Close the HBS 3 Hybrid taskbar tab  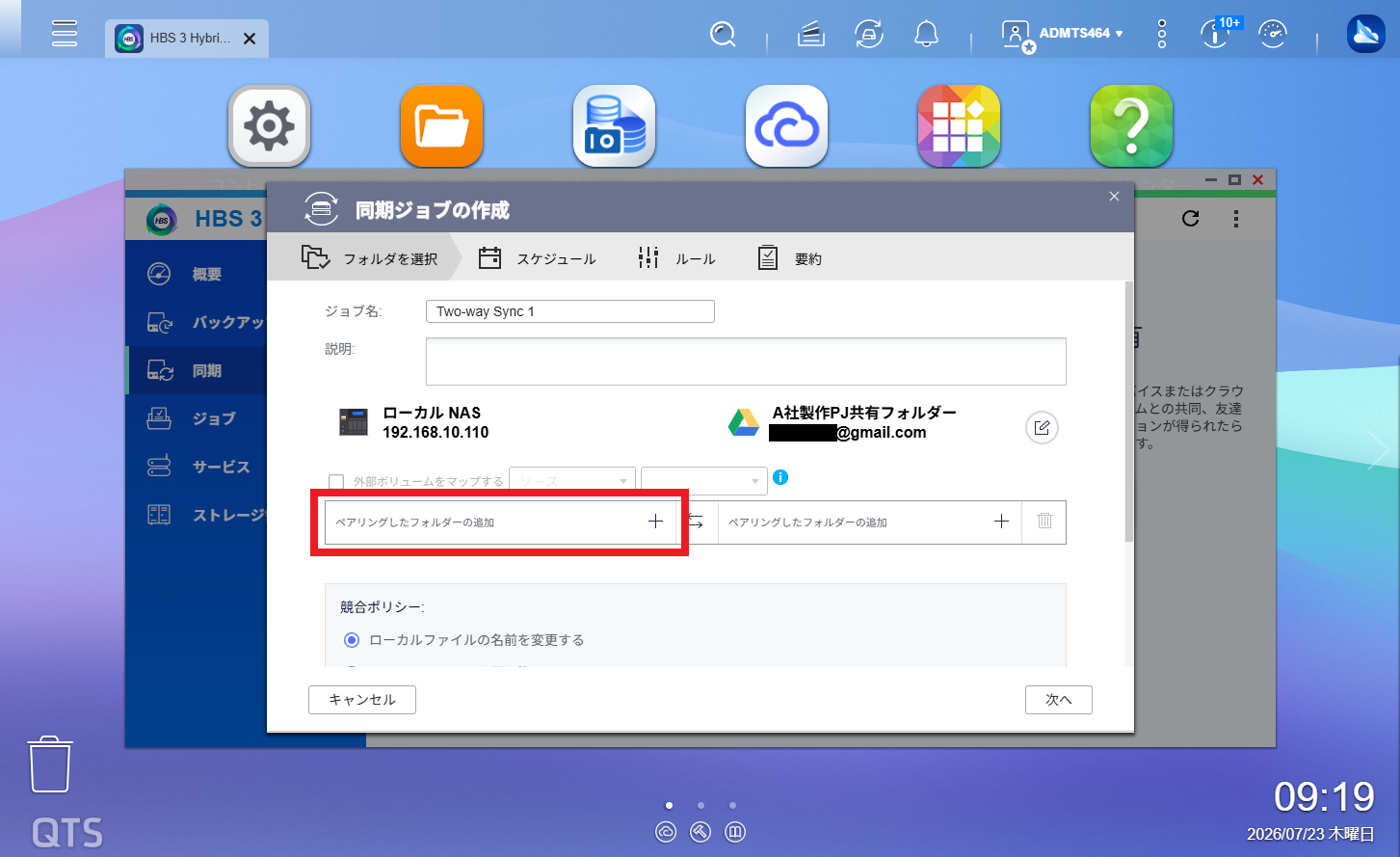[x=250, y=39]
